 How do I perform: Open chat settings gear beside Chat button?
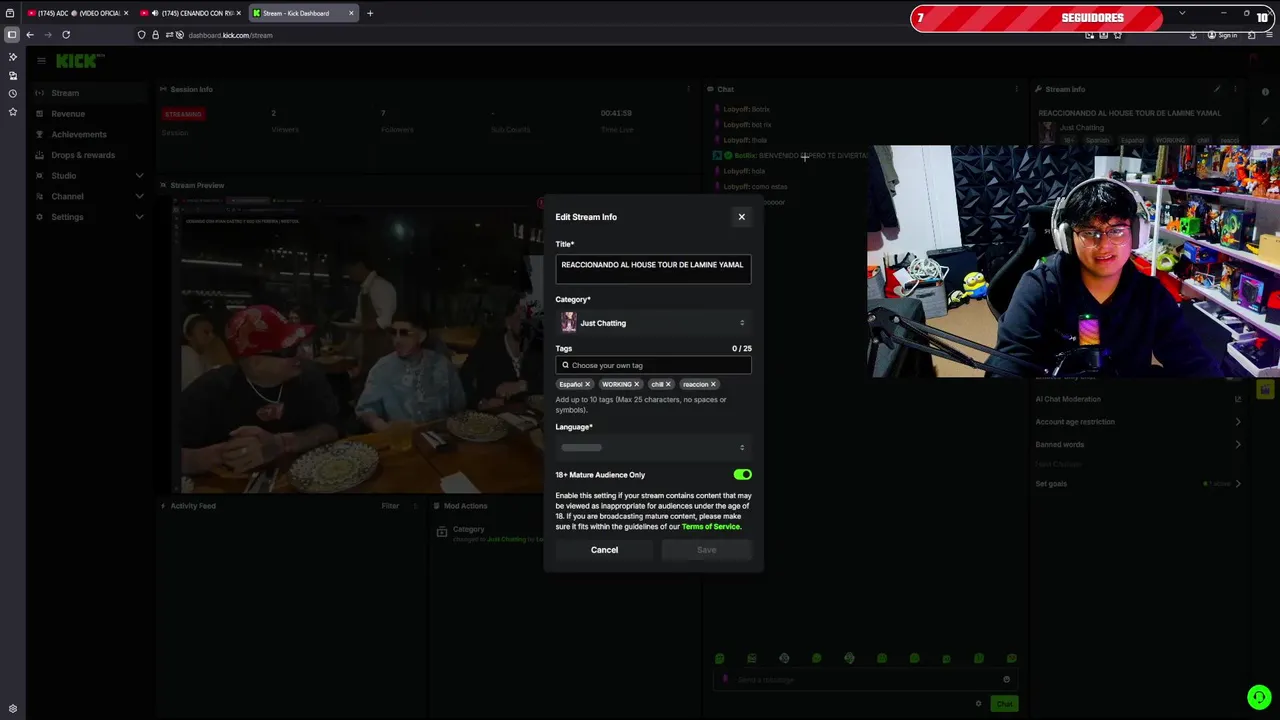click(x=978, y=704)
